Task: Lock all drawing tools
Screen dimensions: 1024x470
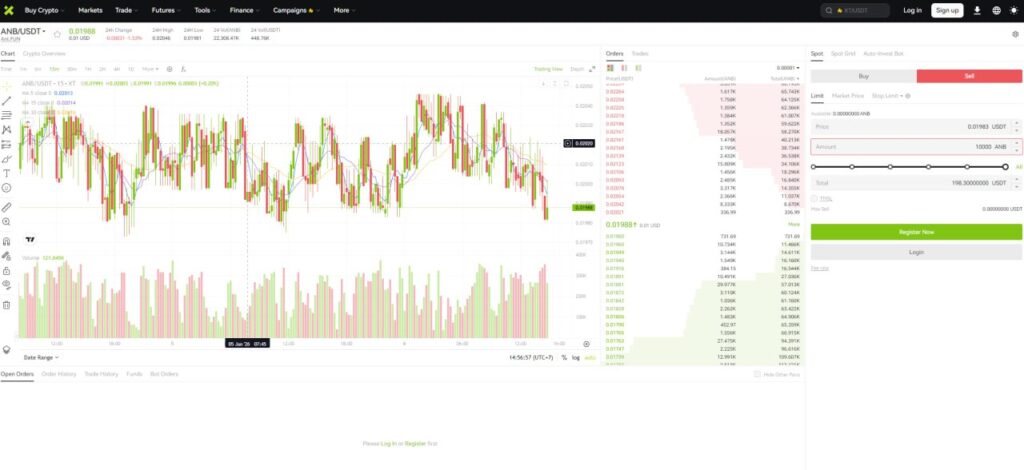Action: point(7,270)
